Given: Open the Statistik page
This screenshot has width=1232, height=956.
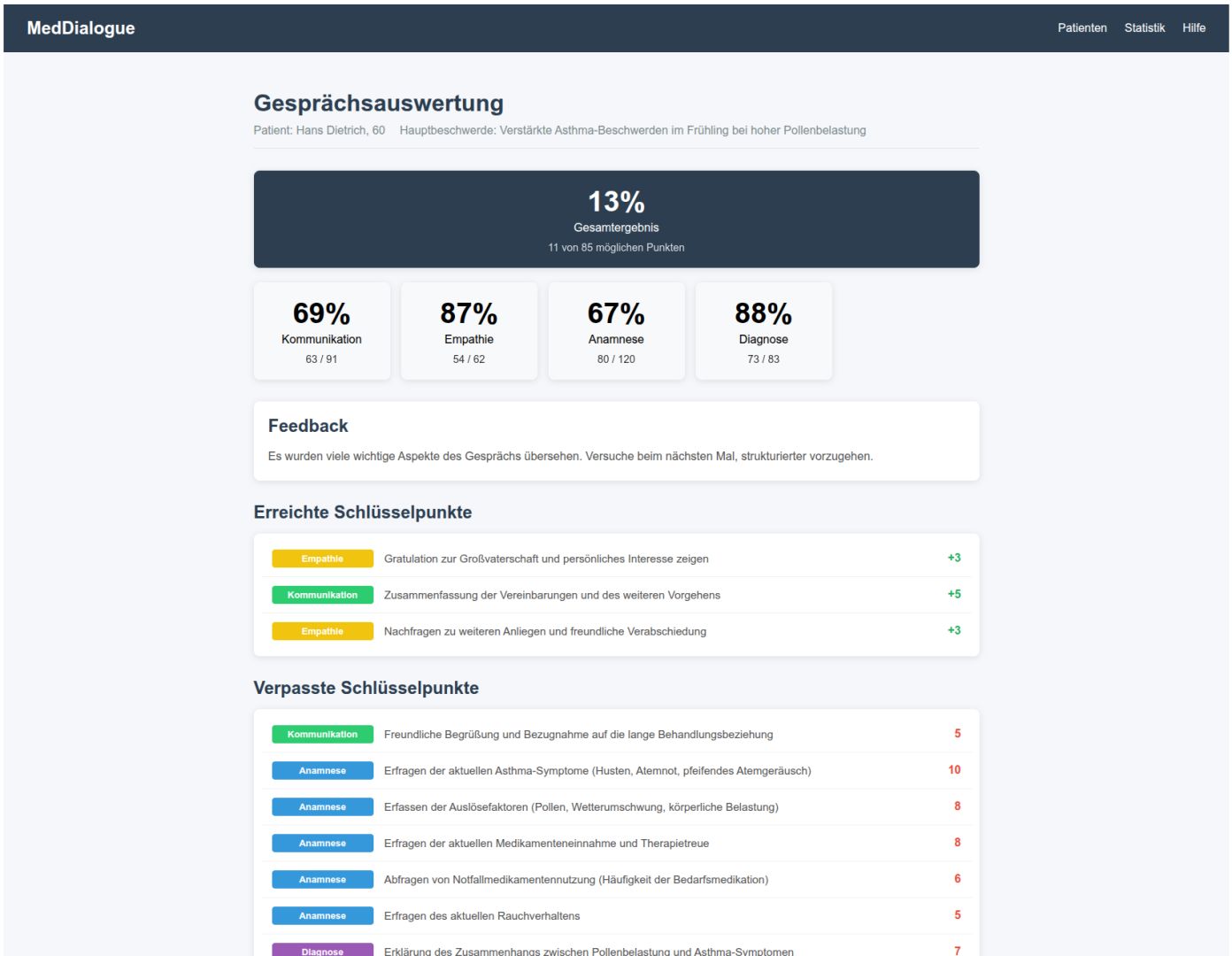Looking at the screenshot, I should [1143, 27].
